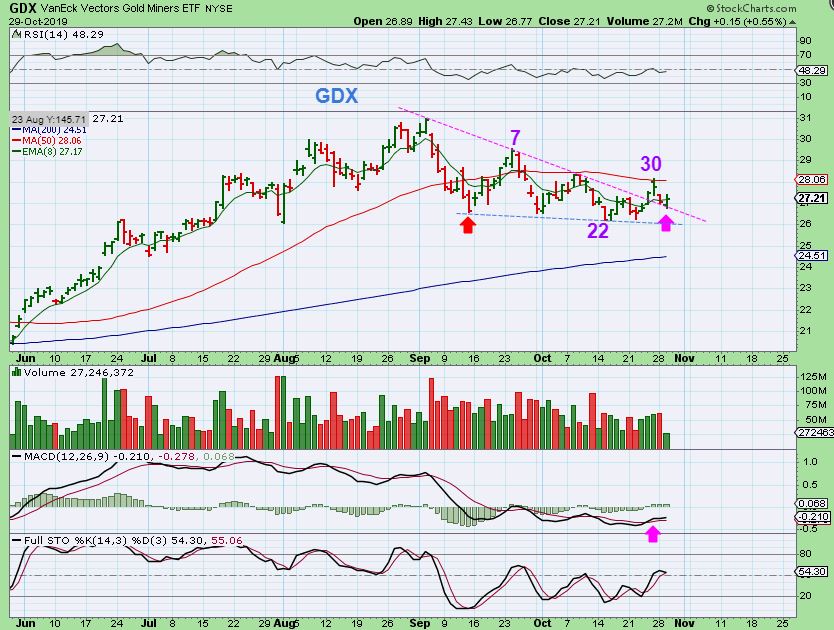Click the green bar-chart icon beside Volume
This screenshot has height=630, width=834.
pos(16,372)
